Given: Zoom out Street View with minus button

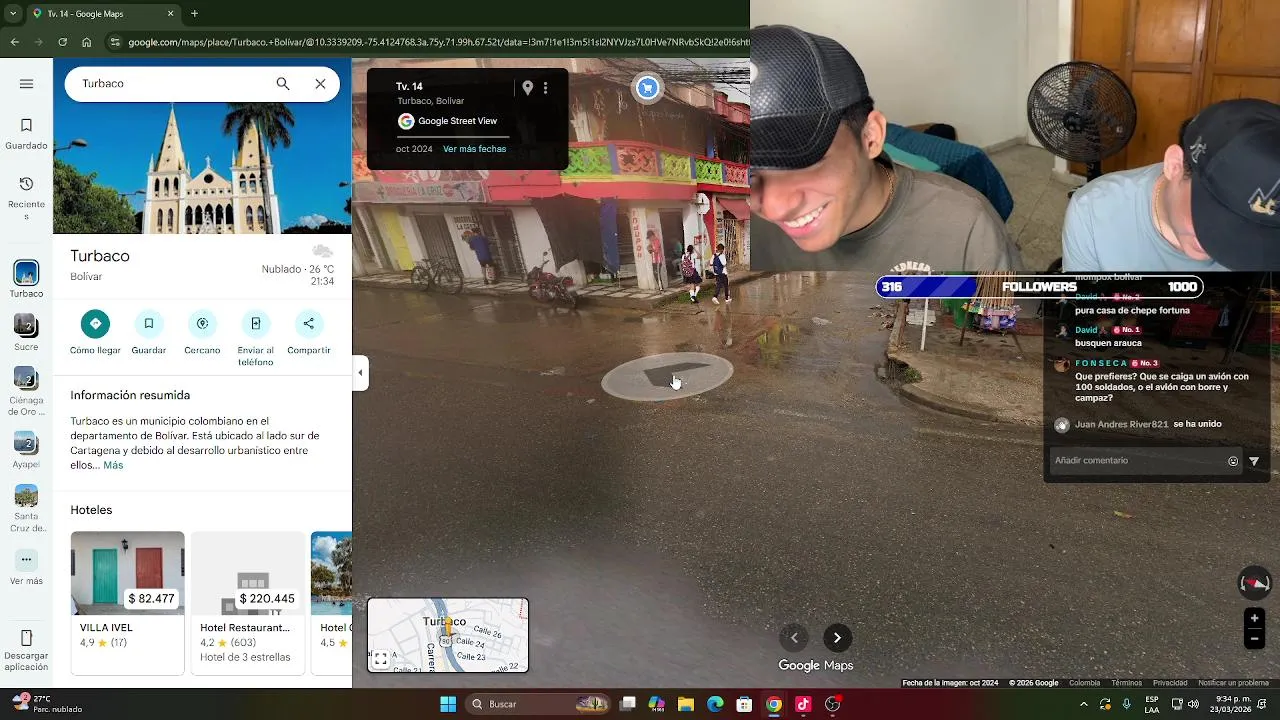Looking at the screenshot, I should 1254,639.
